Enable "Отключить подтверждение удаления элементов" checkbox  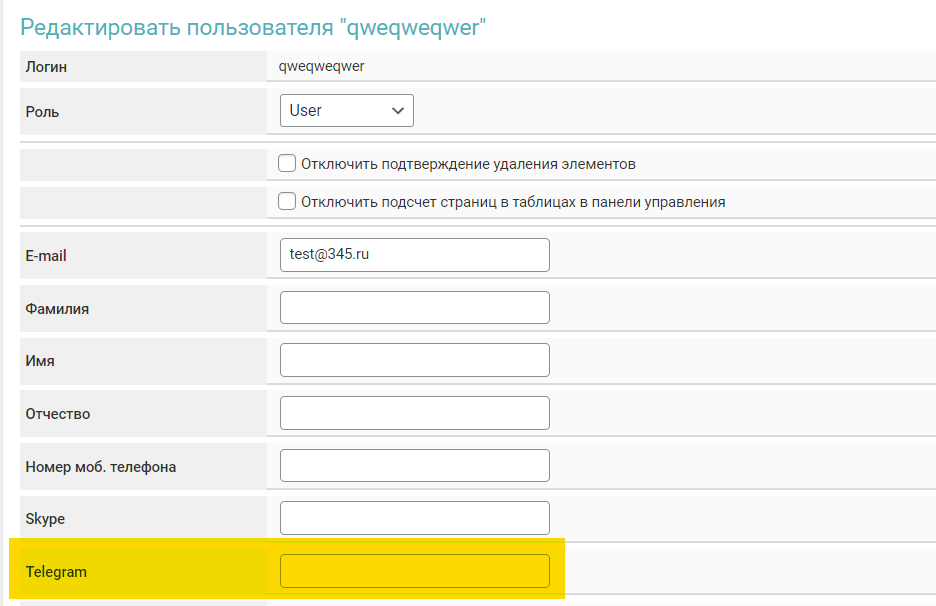(x=287, y=164)
